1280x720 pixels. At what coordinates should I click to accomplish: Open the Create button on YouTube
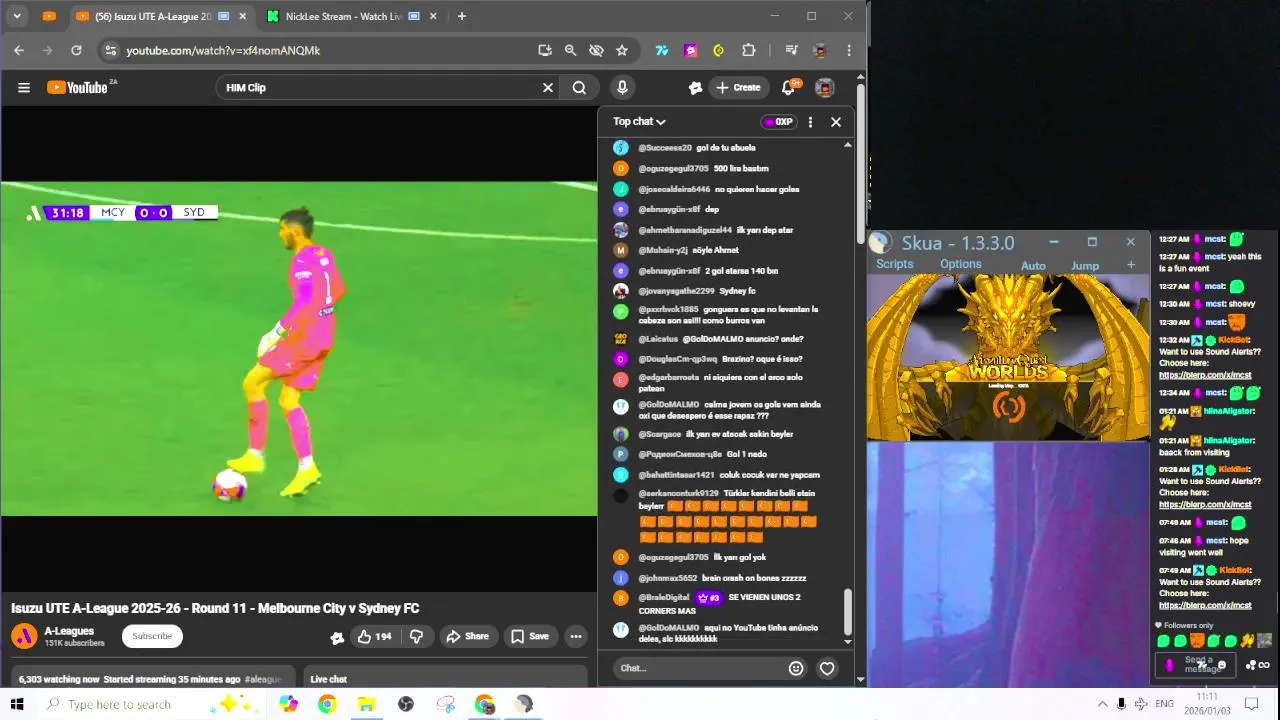click(x=738, y=88)
